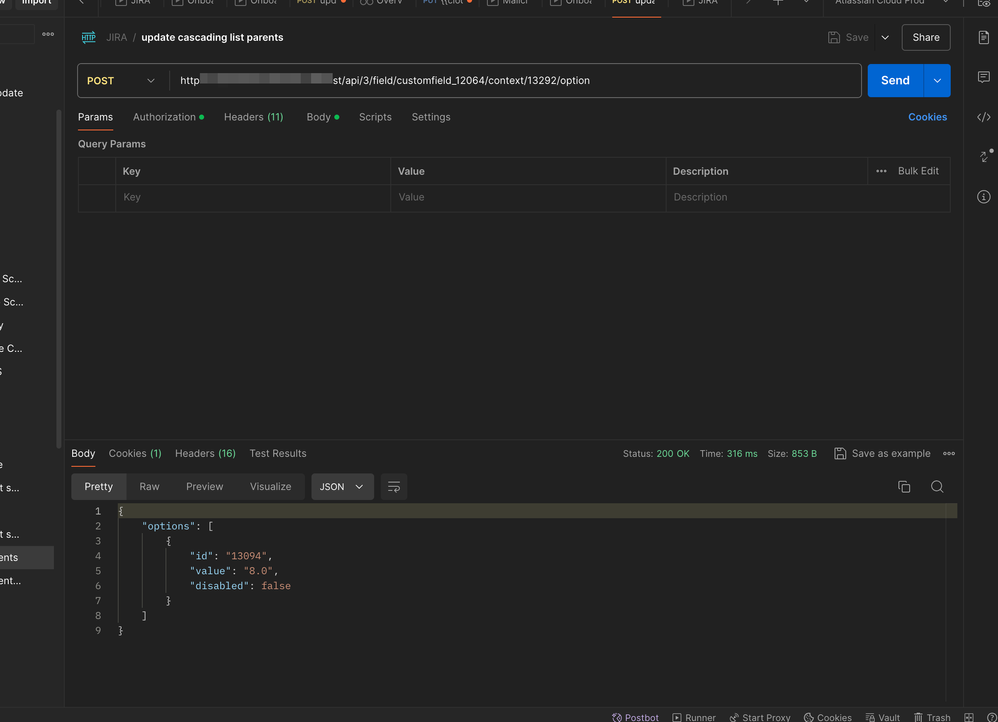Open Trash from the status bar
The width and height of the screenshot is (998, 722).
point(932,718)
